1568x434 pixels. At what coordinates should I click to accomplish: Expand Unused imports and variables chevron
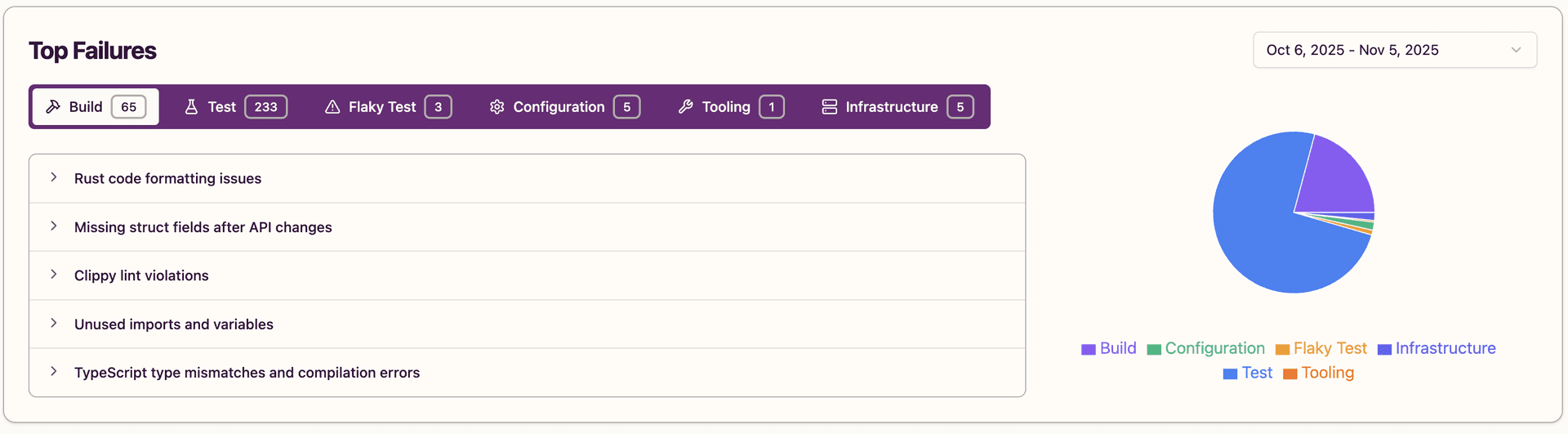tap(54, 324)
